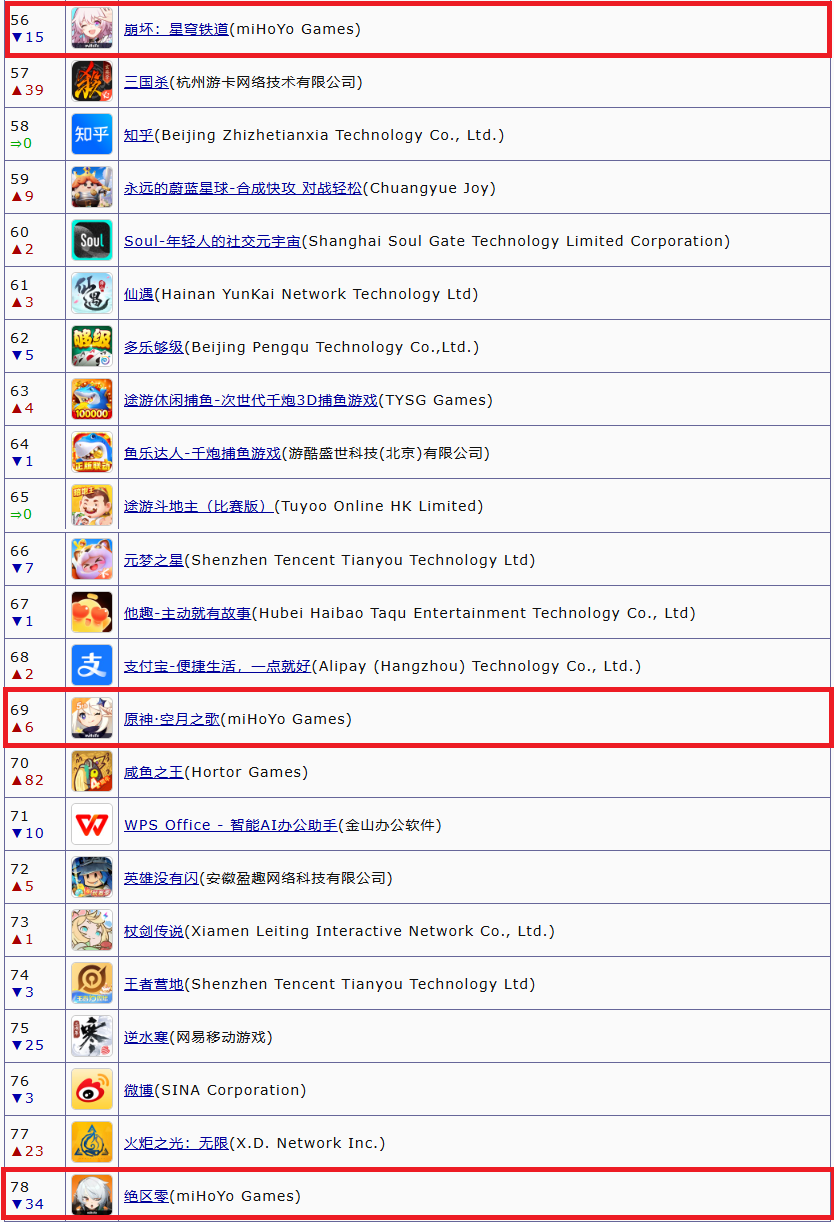Click rank cell 71 down 10
834x1222 pixels.
(35, 824)
